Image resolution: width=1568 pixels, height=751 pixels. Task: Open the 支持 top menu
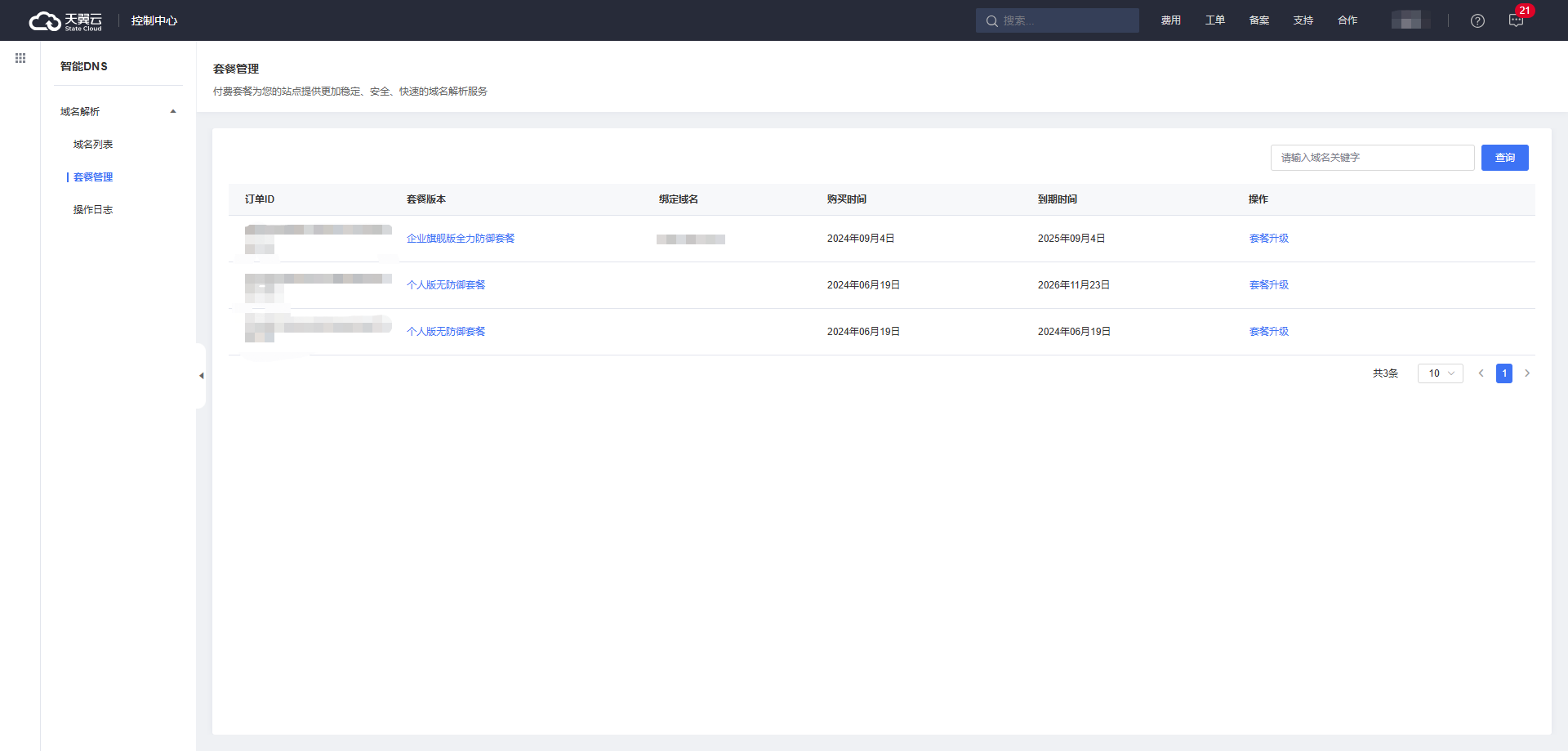pyautogui.click(x=1303, y=20)
